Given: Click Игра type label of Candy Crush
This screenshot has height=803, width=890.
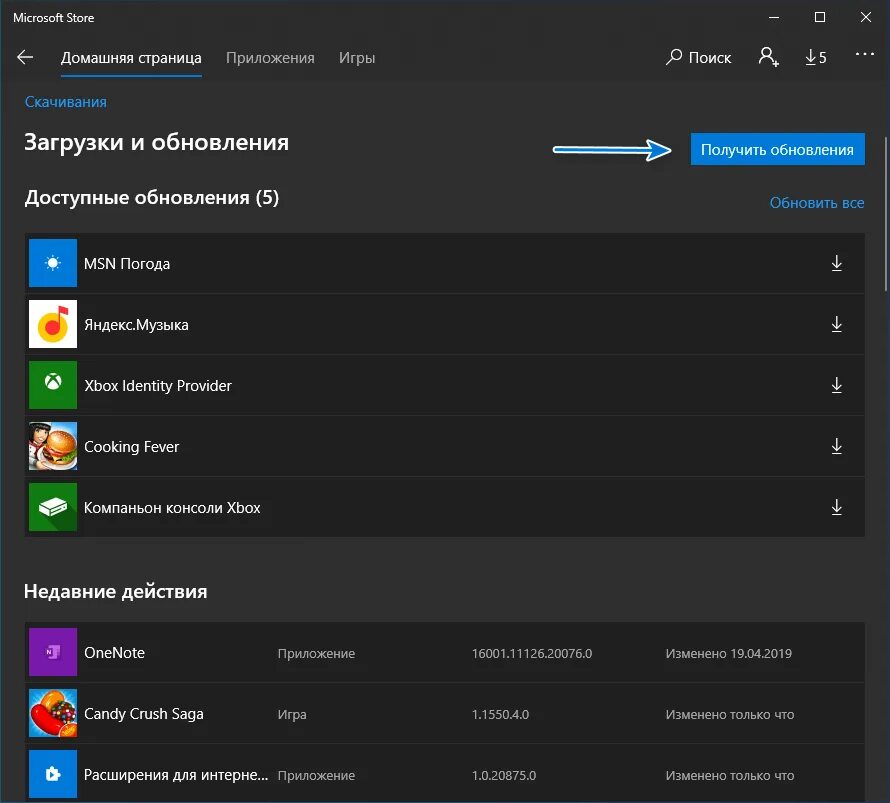Looking at the screenshot, I should (x=292, y=714).
